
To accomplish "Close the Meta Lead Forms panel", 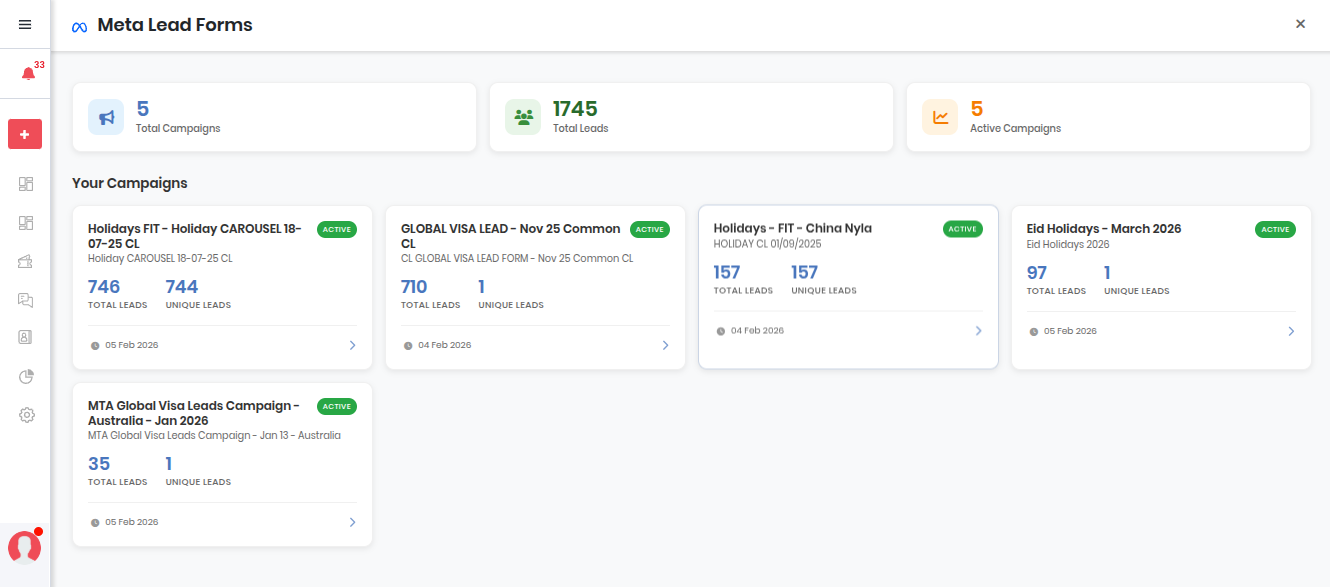I will tap(1300, 24).
